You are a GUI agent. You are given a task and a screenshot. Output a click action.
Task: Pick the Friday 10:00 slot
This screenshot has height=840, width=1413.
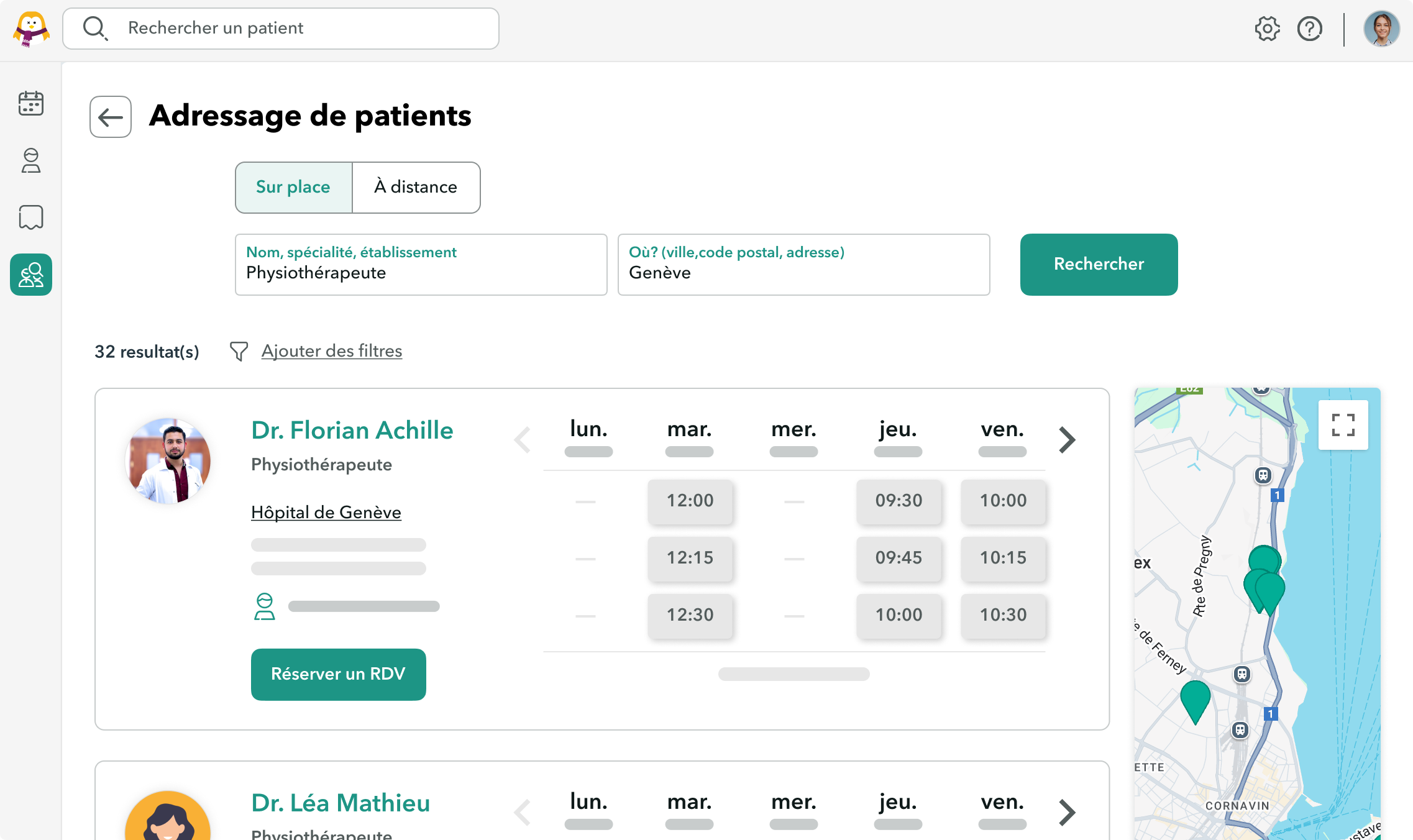(1003, 501)
